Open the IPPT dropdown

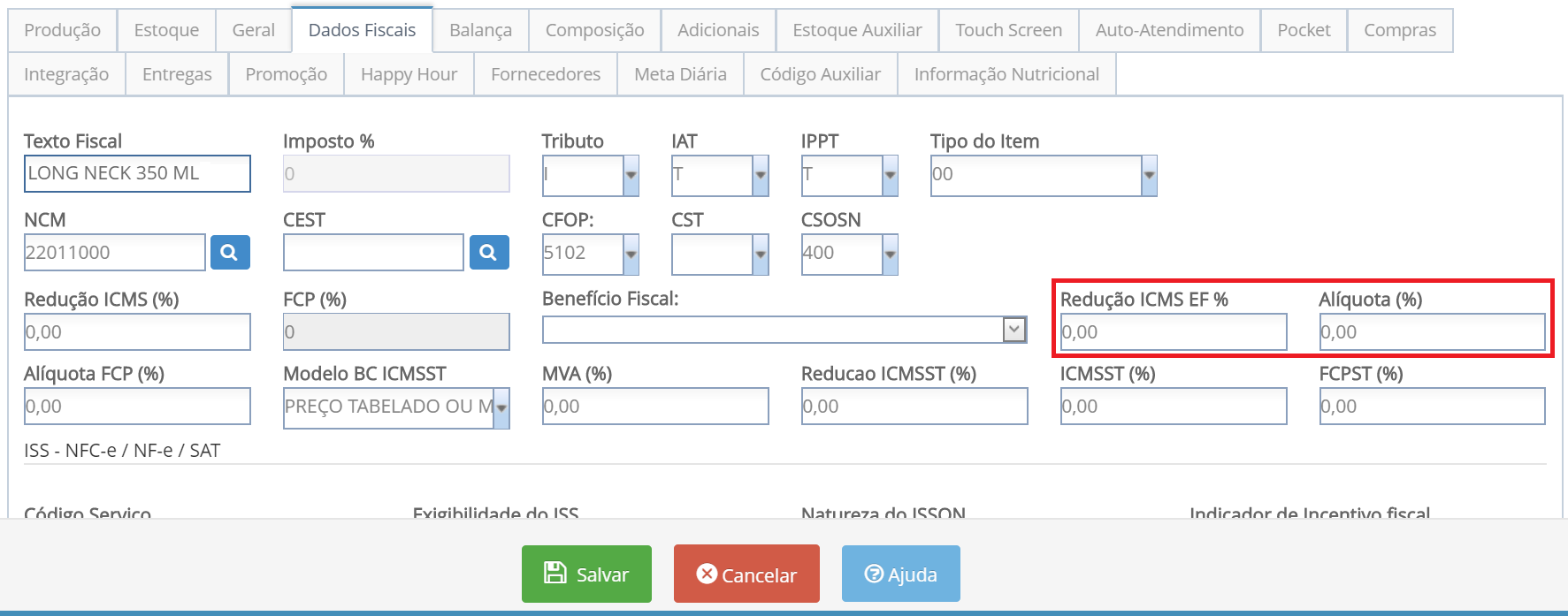pyautogui.click(x=890, y=175)
